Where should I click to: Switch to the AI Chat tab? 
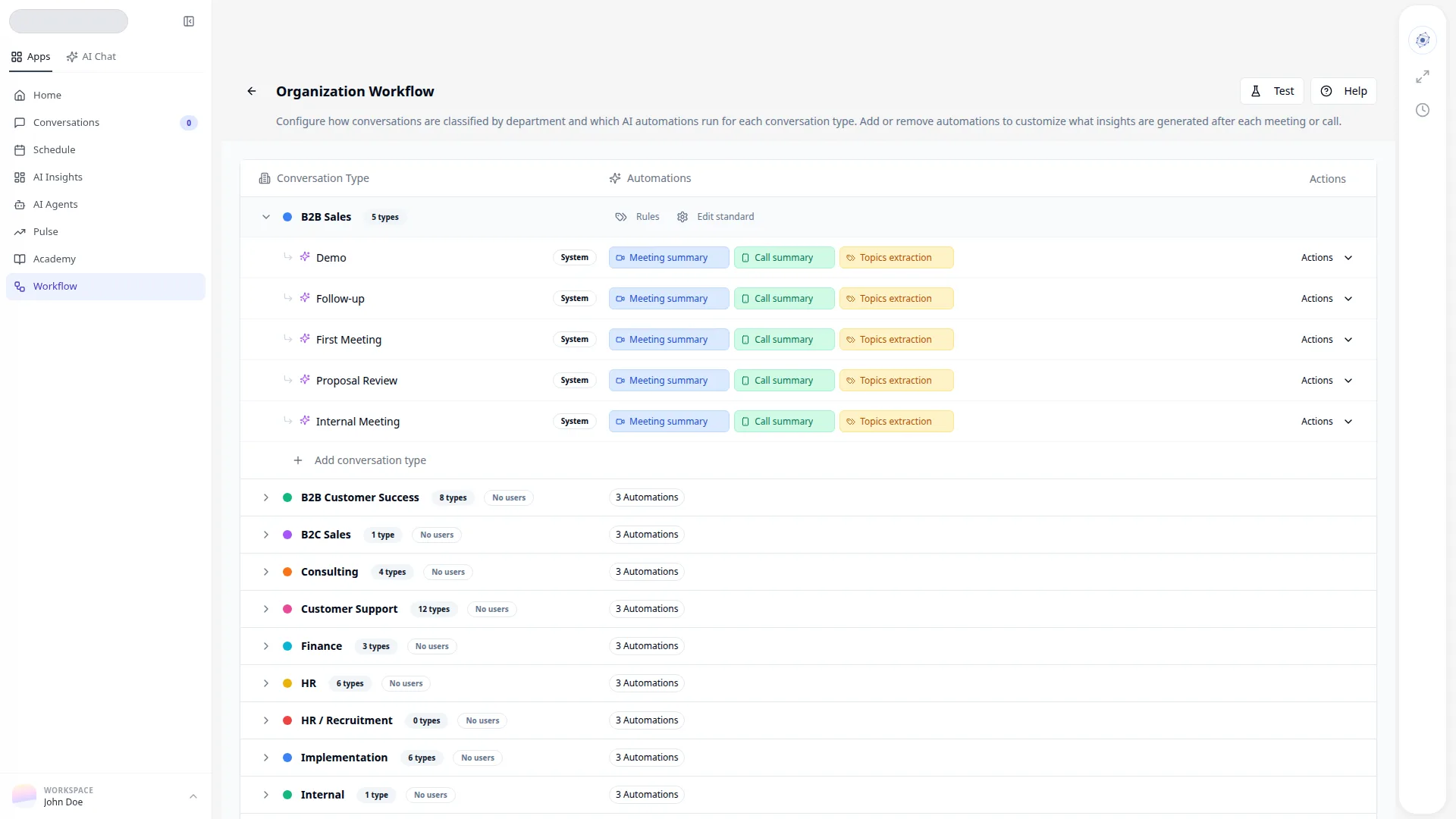tap(91, 57)
